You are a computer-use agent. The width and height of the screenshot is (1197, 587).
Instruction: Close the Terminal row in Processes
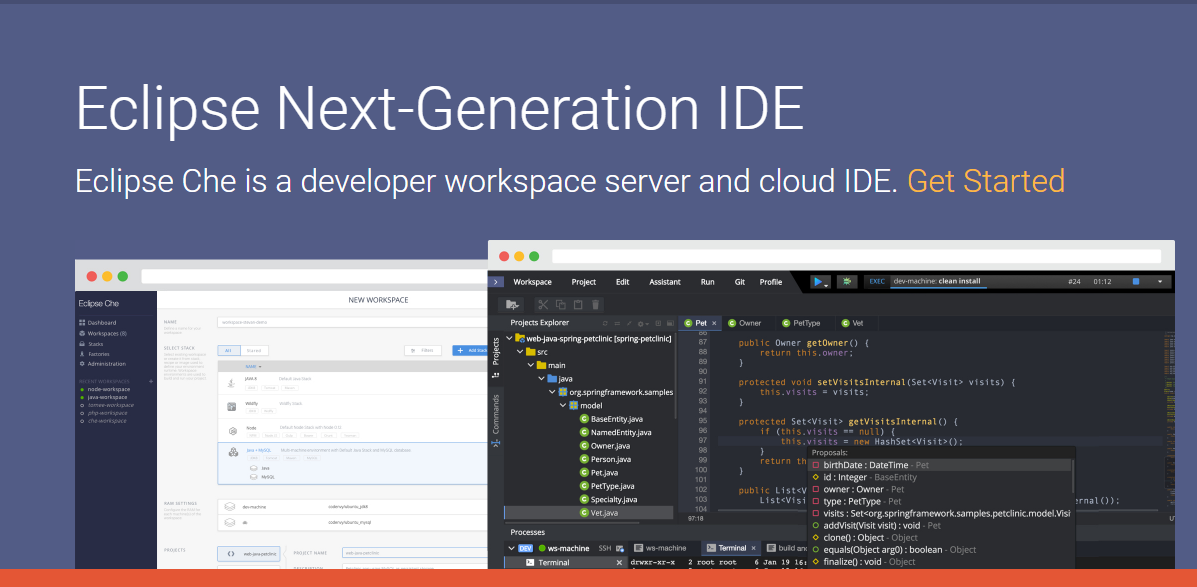pos(620,563)
